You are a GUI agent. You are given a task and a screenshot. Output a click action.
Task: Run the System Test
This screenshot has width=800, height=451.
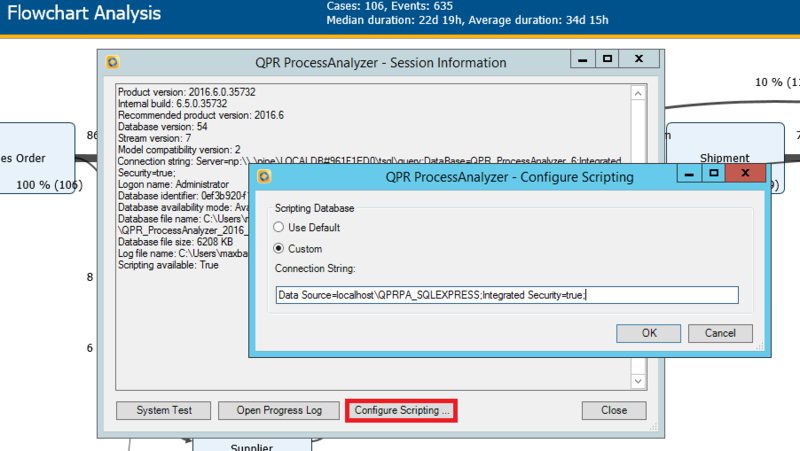click(163, 410)
